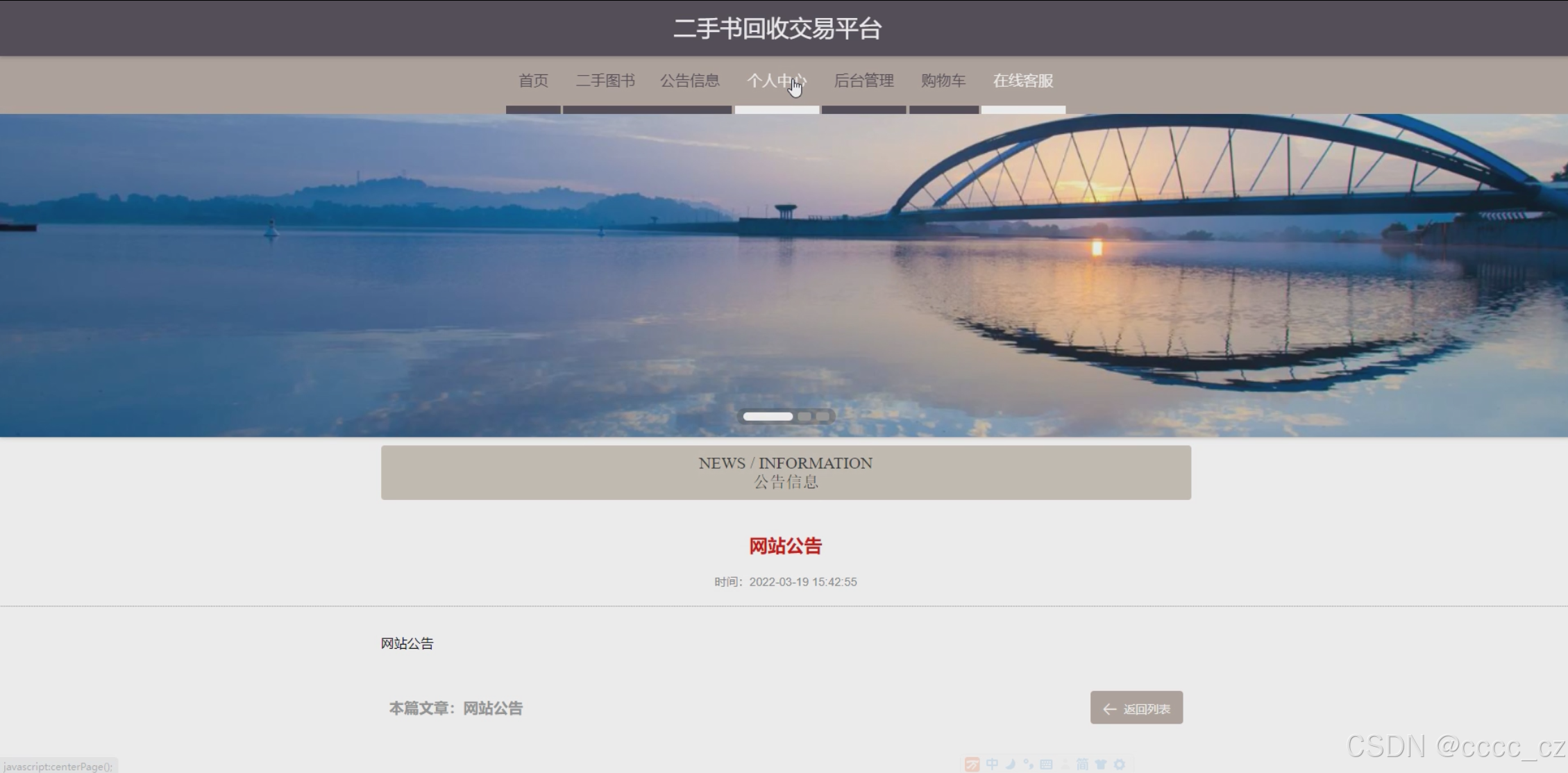
Task: Open the soft keyboard icon in IME toolbar
Action: point(1046,765)
